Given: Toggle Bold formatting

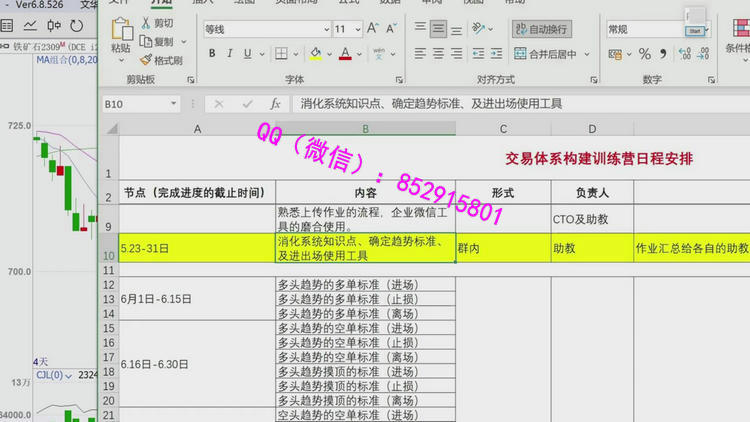Looking at the screenshot, I should (212, 54).
